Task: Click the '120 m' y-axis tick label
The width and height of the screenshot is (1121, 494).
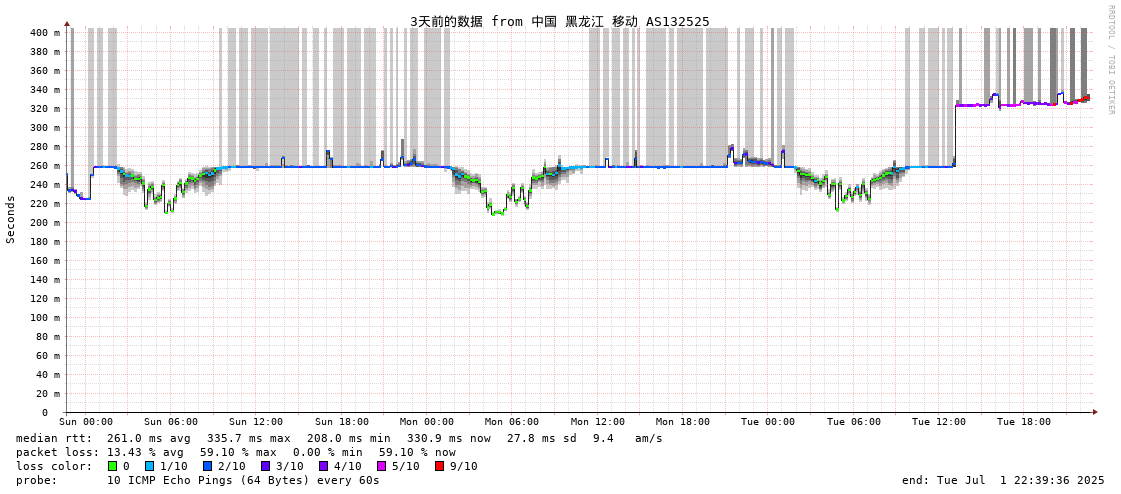Action: click(x=45, y=298)
